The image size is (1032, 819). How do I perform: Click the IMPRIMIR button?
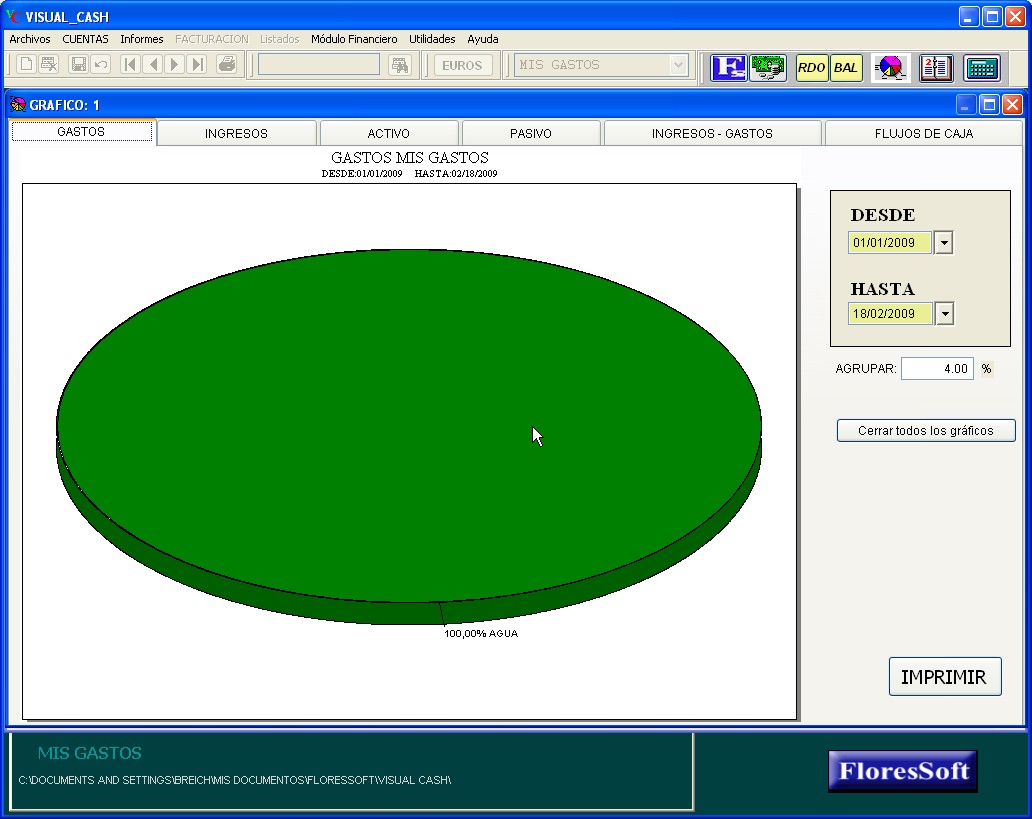[944, 676]
